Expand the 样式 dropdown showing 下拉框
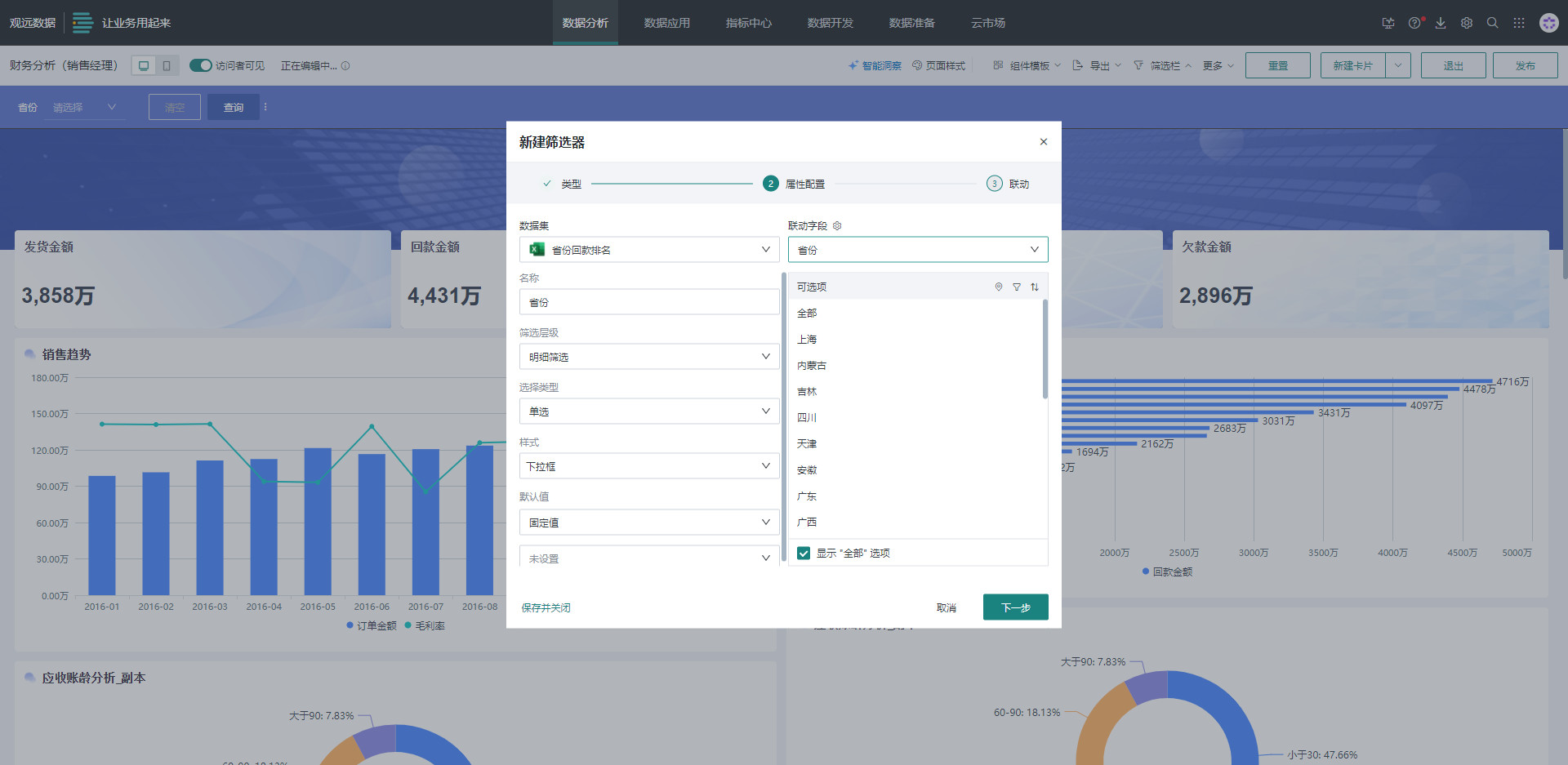The height and width of the screenshot is (765, 1568). click(x=649, y=466)
